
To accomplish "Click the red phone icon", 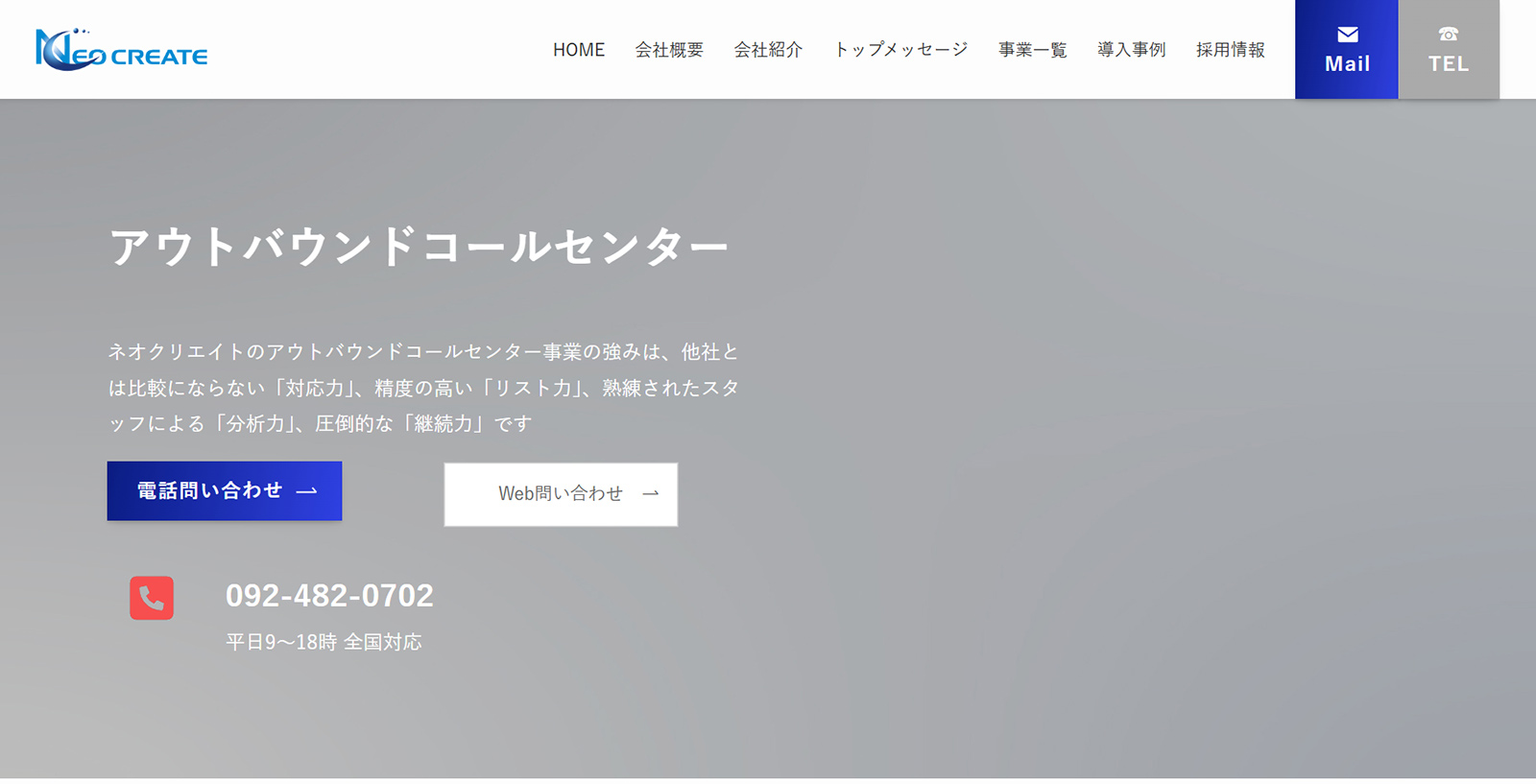I will pyautogui.click(x=152, y=598).
